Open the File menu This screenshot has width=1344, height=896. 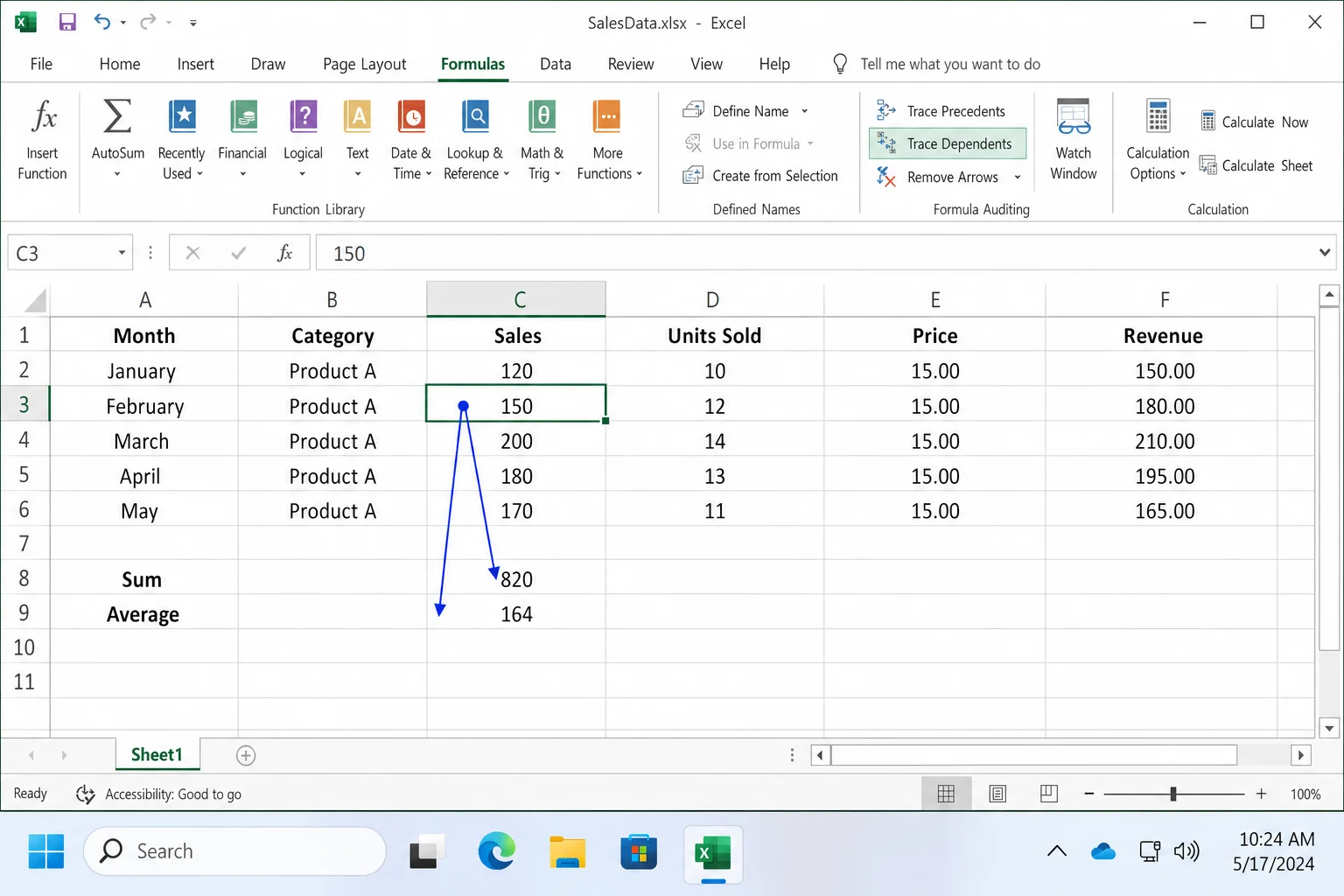point(41,64)
